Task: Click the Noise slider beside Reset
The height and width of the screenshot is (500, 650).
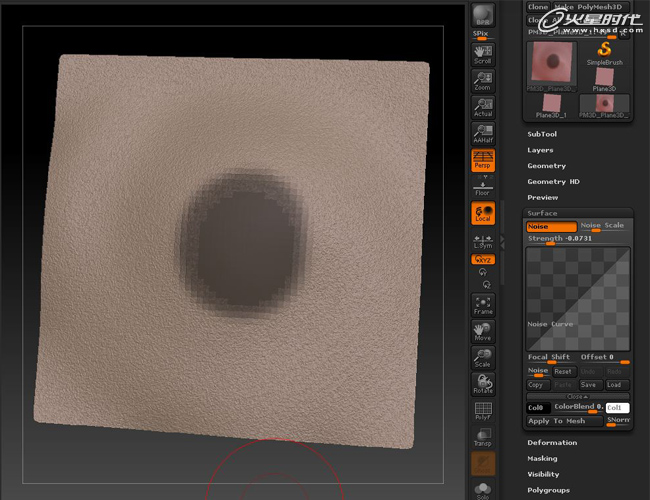Action: [x=538, y=372]
